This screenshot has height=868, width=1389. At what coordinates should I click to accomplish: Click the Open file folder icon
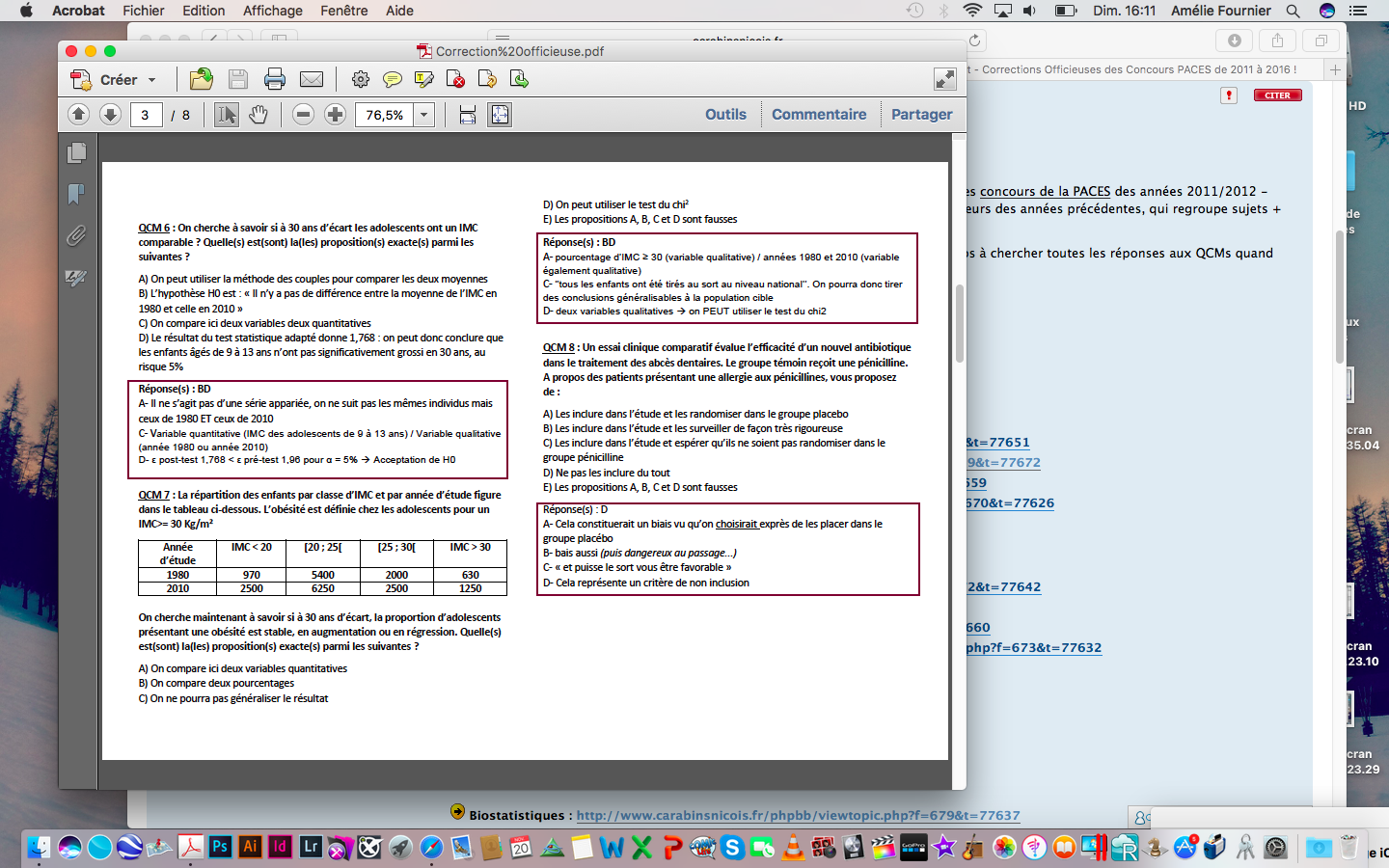click(x=202, y=79)
